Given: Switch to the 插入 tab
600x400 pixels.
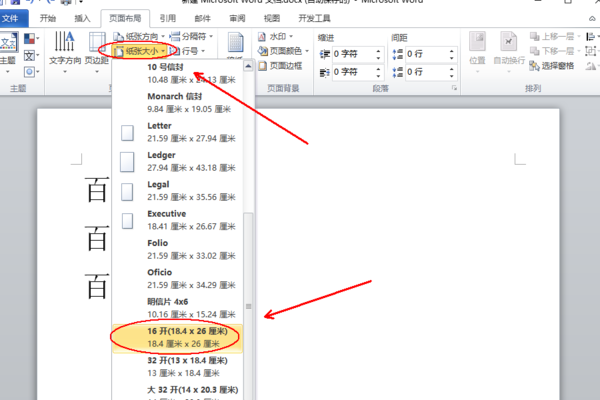Looking at the screenshot, I should coord(82,18).
